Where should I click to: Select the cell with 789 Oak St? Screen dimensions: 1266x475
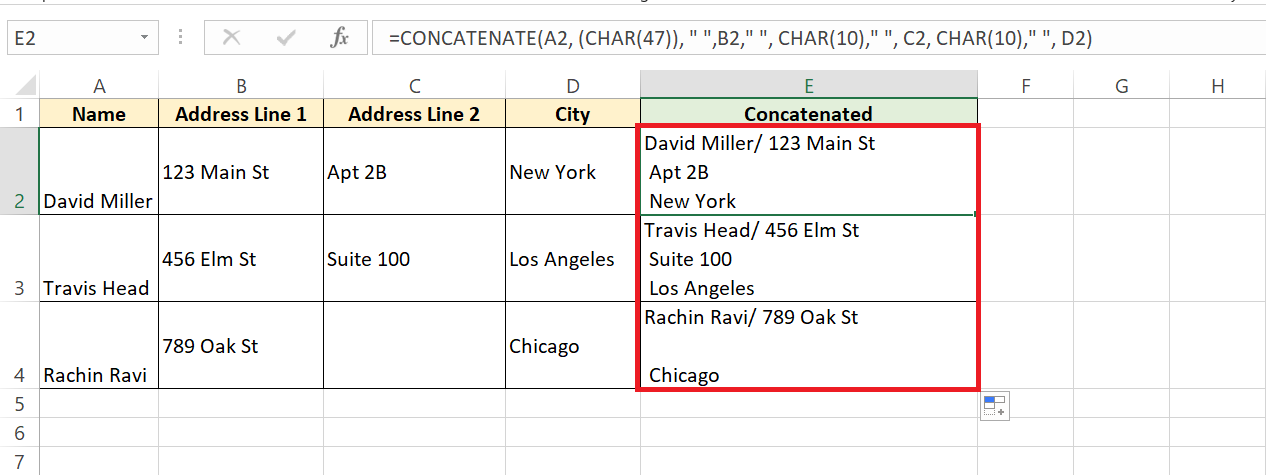(241, 345)
